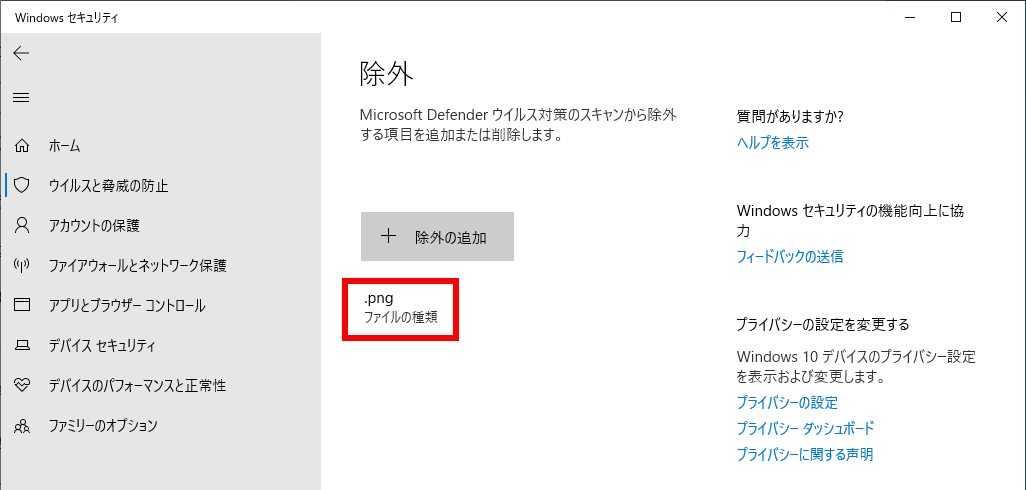This screenshot has height=490, width=1026.
Task: Click the ホーム house icon
Action: click(22, 146)
